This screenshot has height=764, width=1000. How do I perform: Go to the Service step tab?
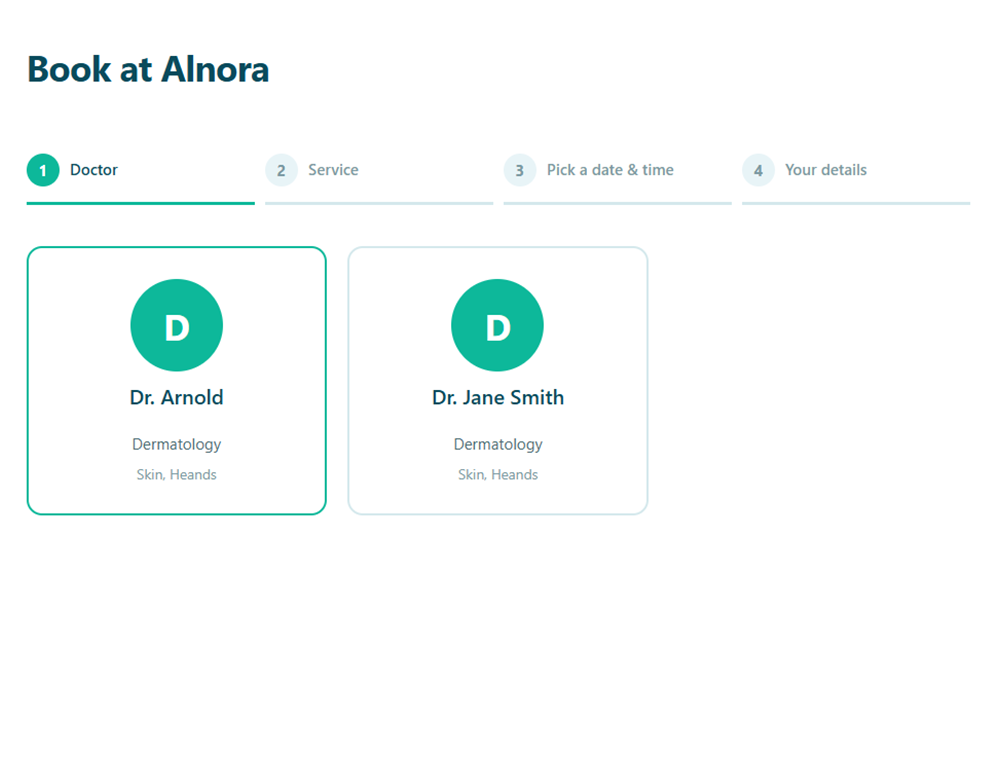tap(379, 179)
